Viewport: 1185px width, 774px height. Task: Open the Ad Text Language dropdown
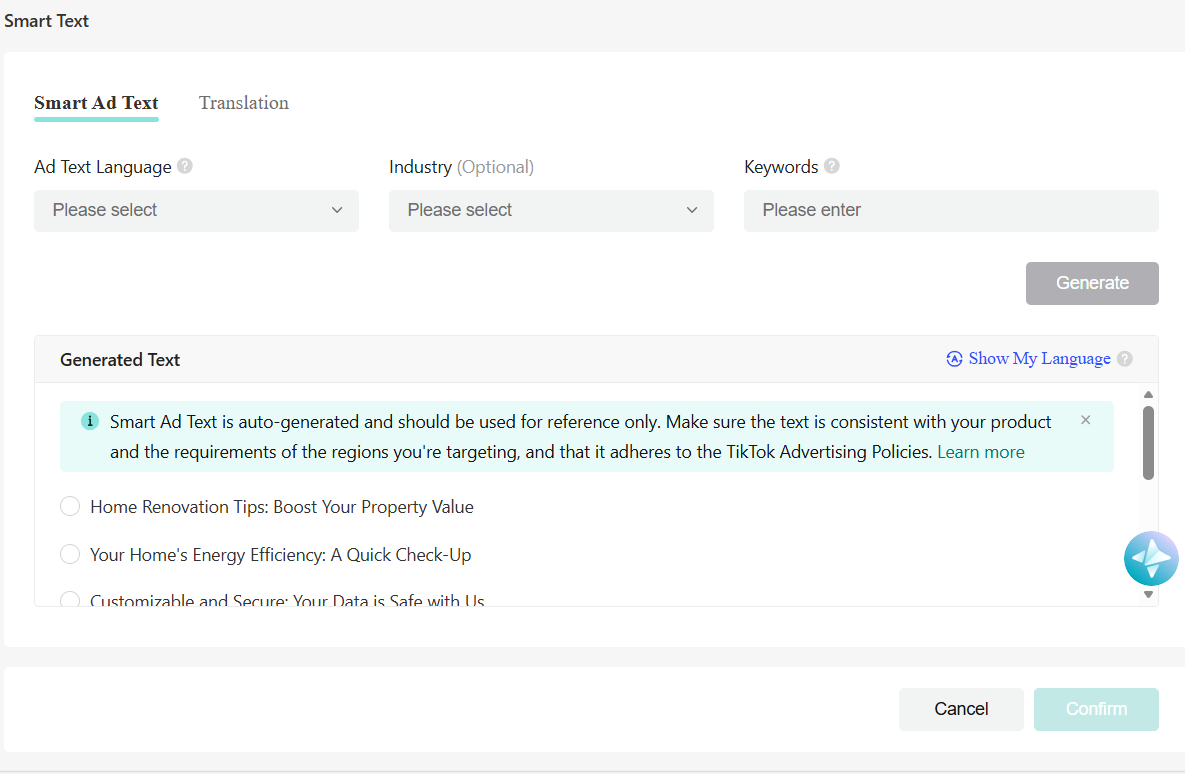pyautogui.click(x=196, y=211)
